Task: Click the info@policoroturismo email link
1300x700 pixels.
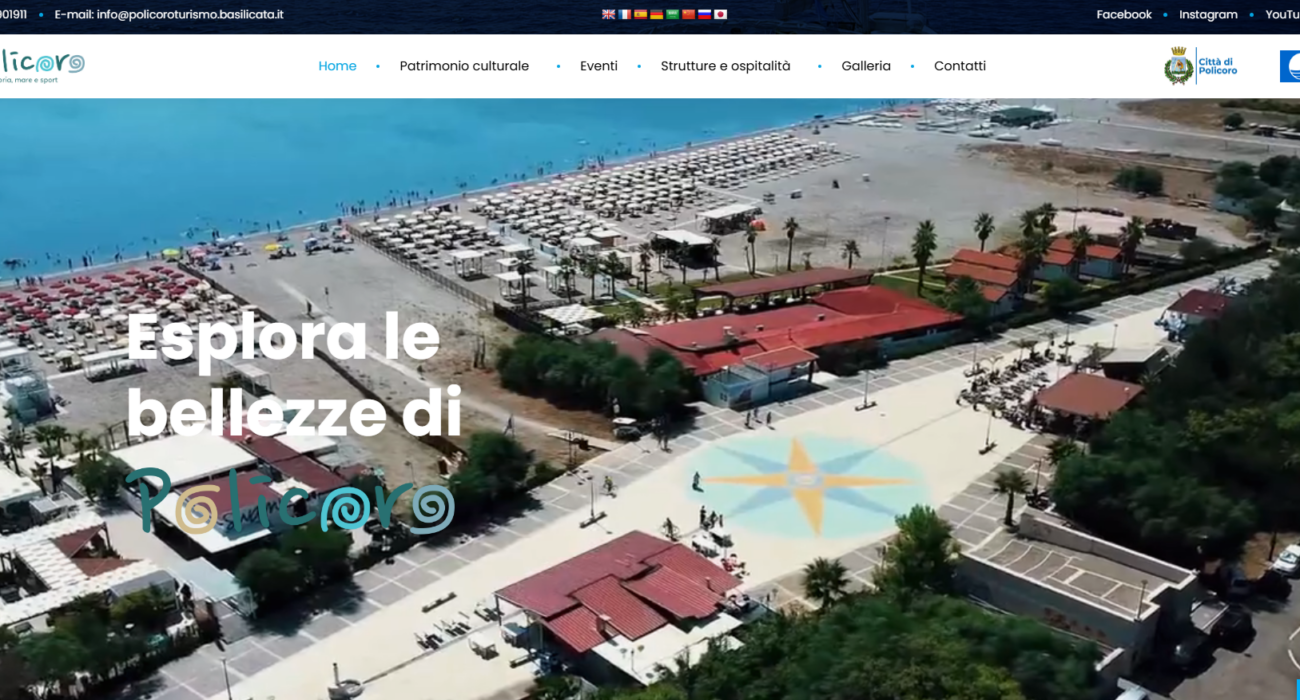Action: [190, 15]
